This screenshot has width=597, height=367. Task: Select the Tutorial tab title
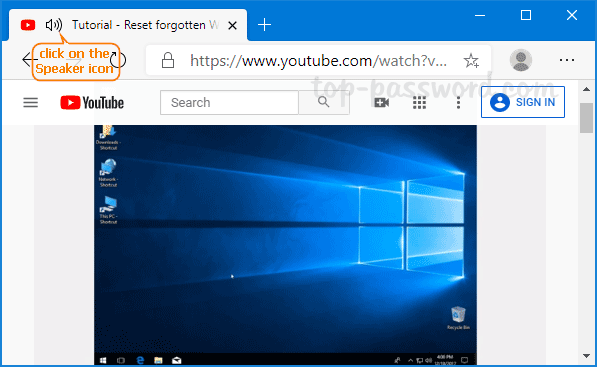145,25
